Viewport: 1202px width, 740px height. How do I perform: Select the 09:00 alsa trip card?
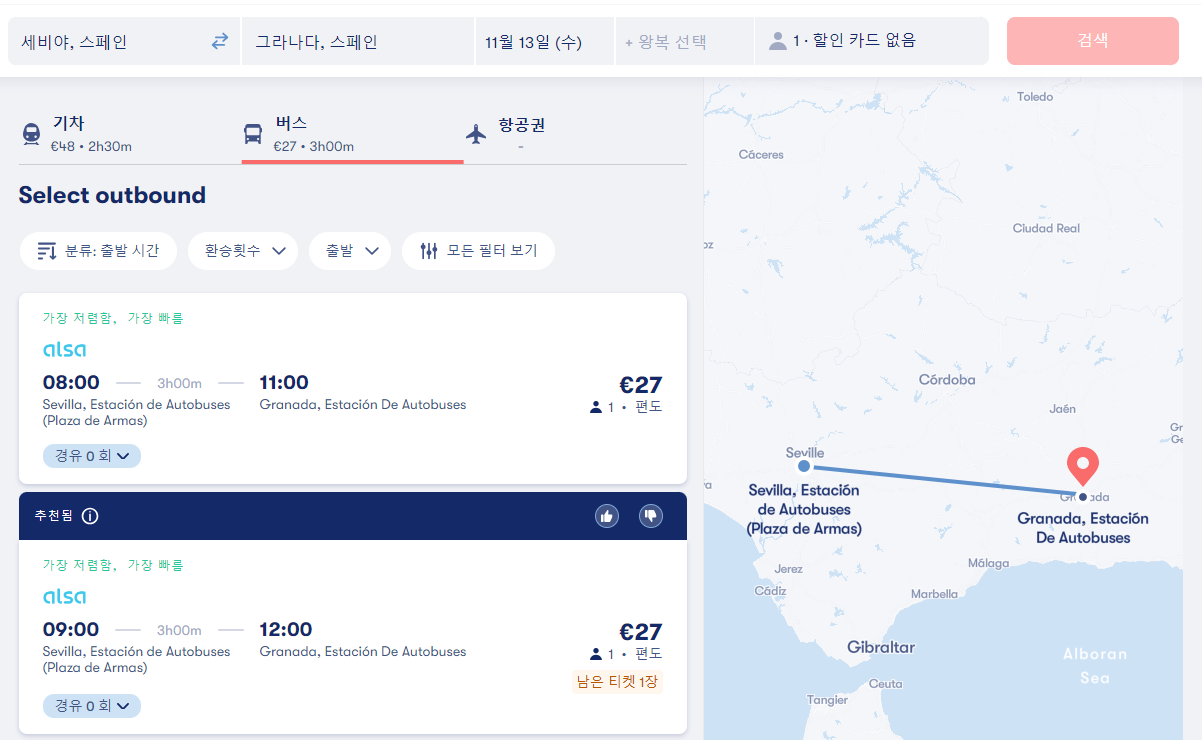(x=353, y=636)
